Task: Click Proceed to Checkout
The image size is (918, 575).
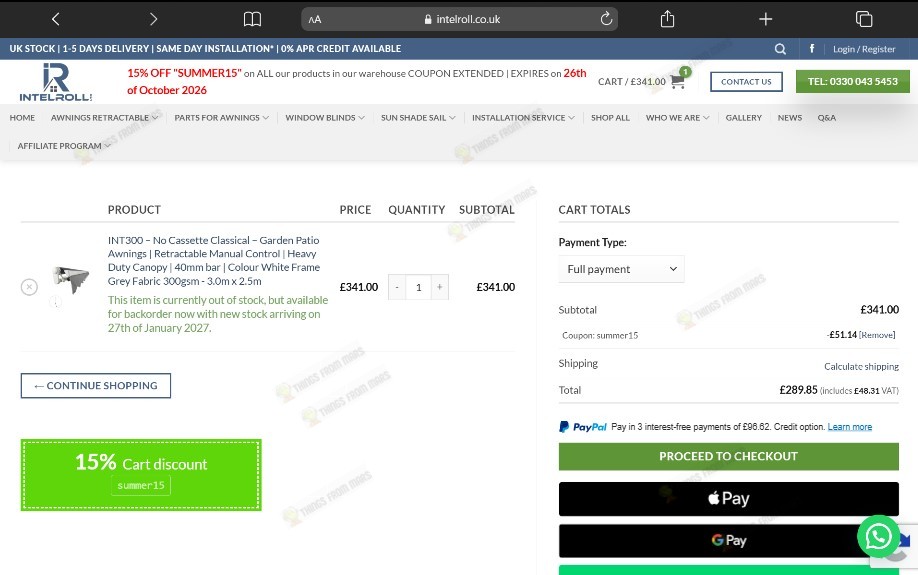Action: 728,456
